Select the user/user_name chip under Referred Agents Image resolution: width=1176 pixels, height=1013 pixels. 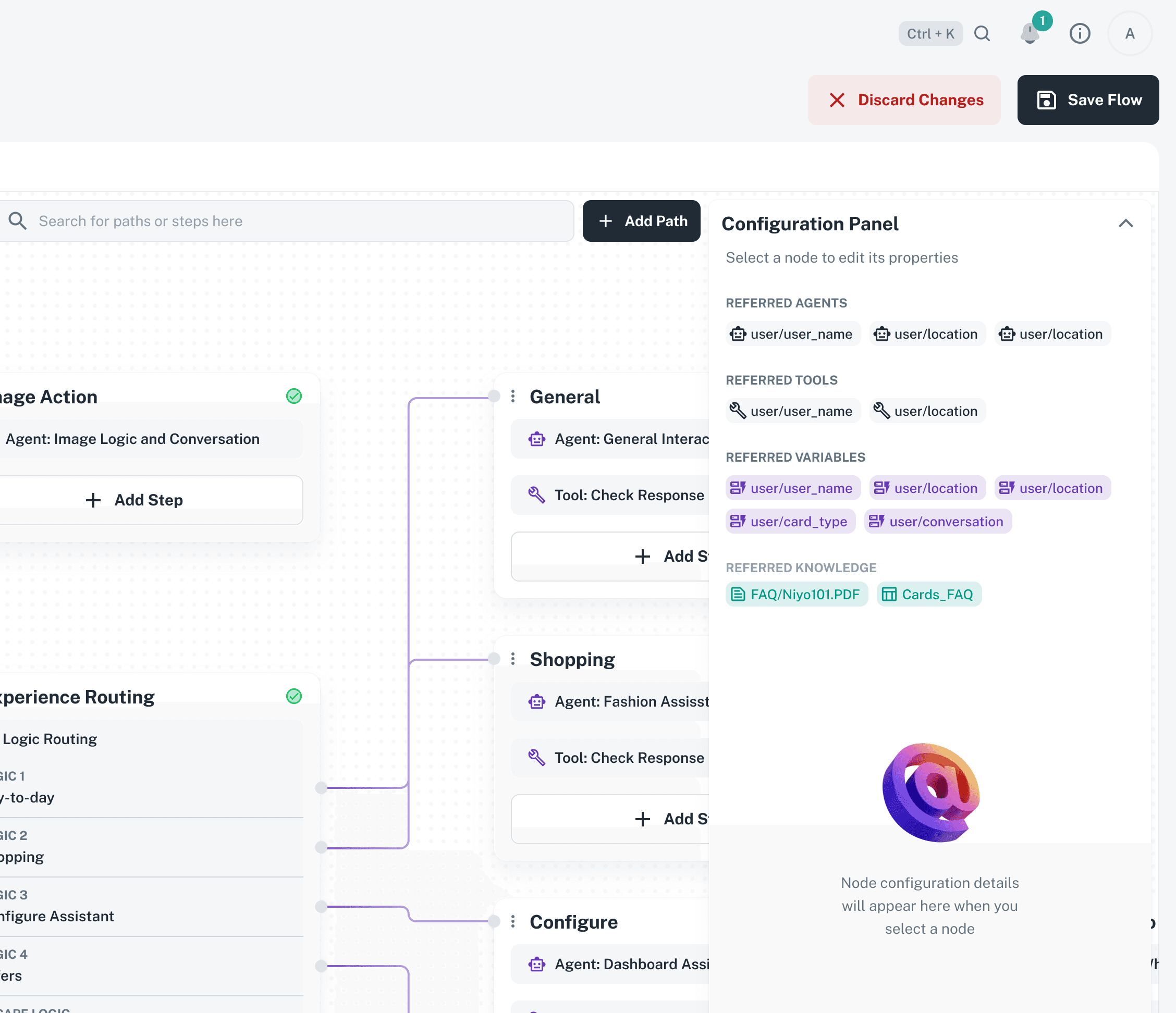click(792, 333)
